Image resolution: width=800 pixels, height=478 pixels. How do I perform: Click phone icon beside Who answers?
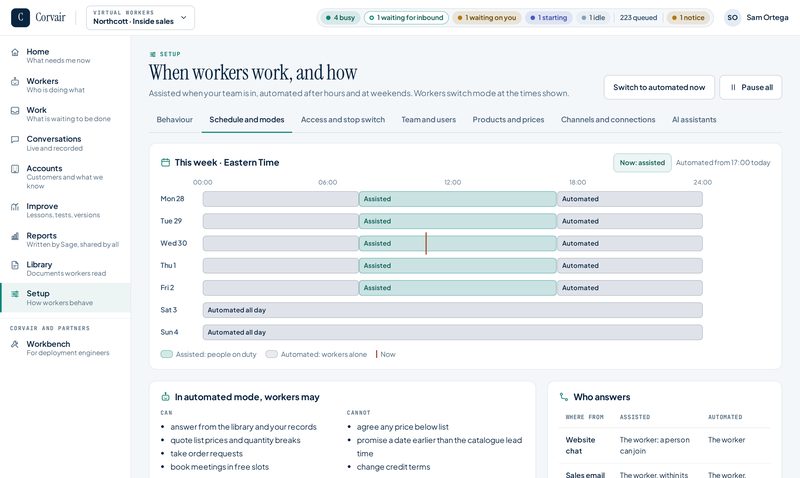(x=564, y=397)
